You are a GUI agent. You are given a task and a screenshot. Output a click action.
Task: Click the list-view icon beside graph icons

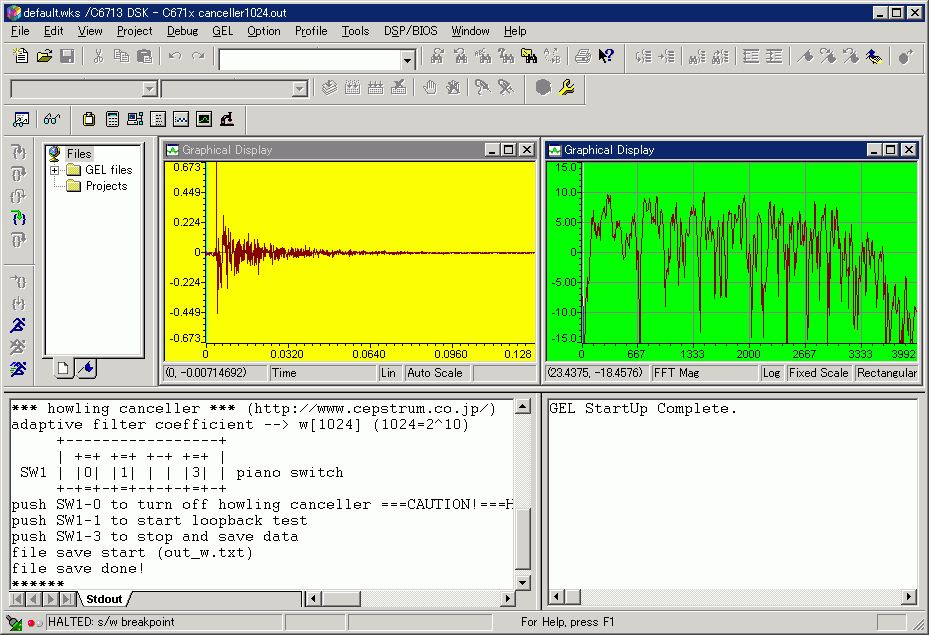(x=158, y=120)
